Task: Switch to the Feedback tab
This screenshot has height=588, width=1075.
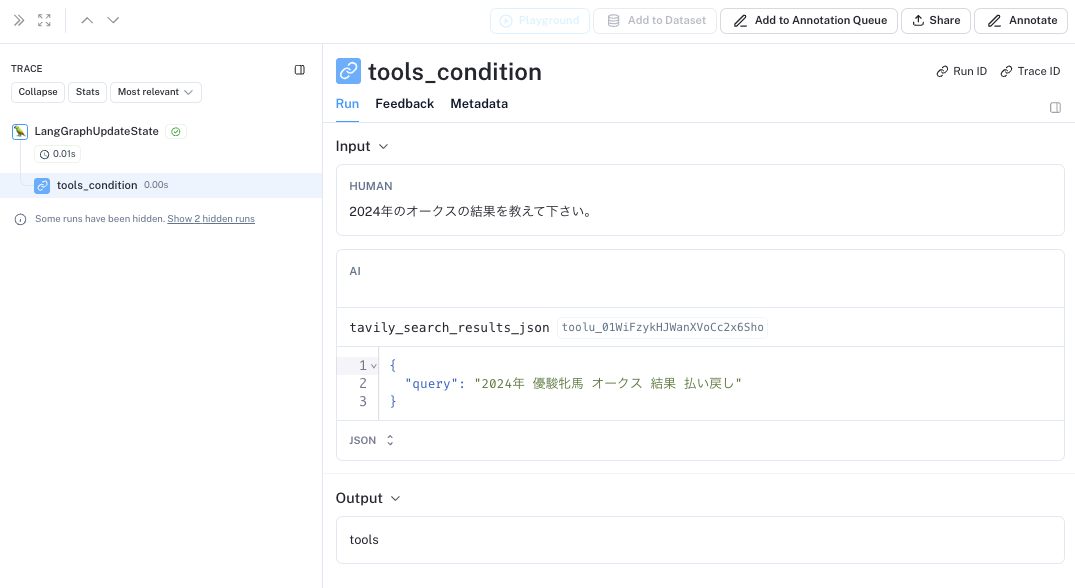Action: (x=404, y=103)
